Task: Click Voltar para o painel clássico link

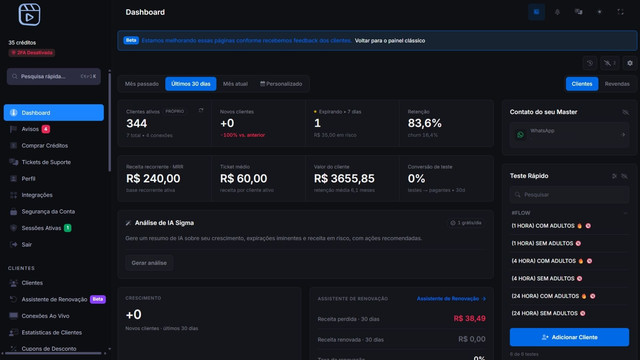Action: (x=390, y=40)
